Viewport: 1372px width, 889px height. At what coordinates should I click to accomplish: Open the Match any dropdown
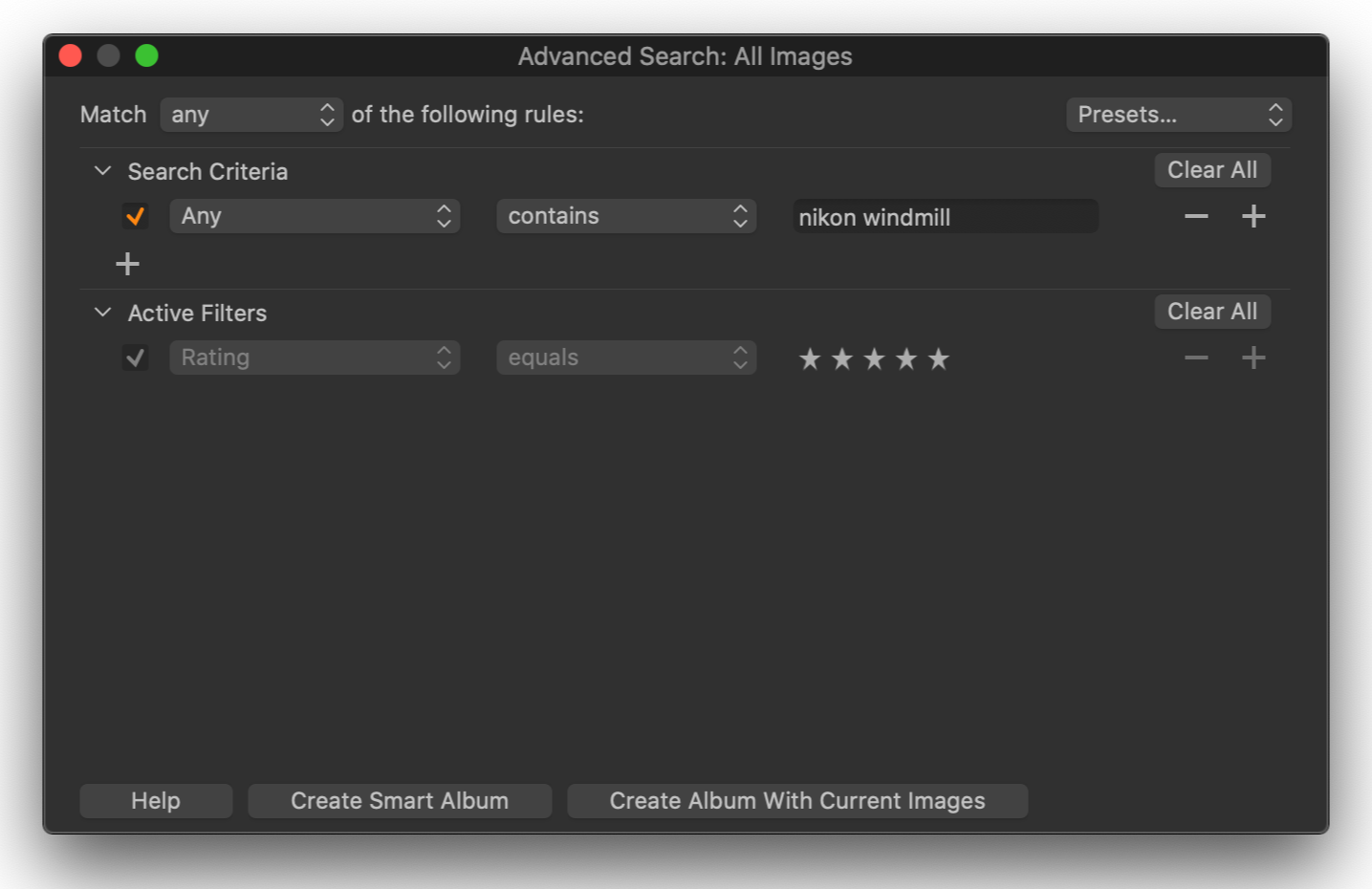coord(251,115)
